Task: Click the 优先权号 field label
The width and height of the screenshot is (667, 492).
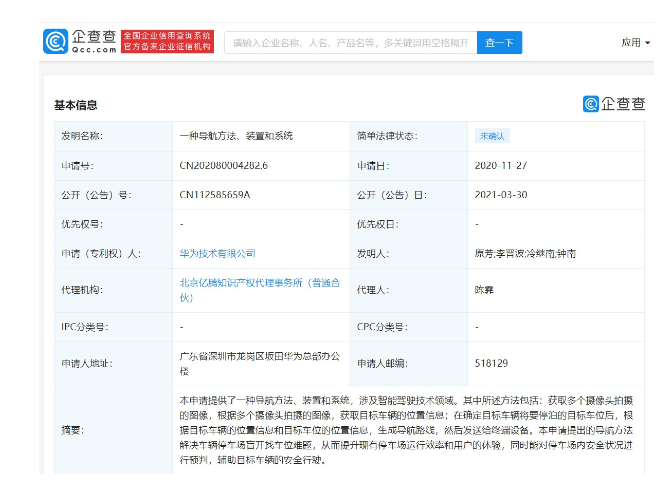Action: (82, 224)
